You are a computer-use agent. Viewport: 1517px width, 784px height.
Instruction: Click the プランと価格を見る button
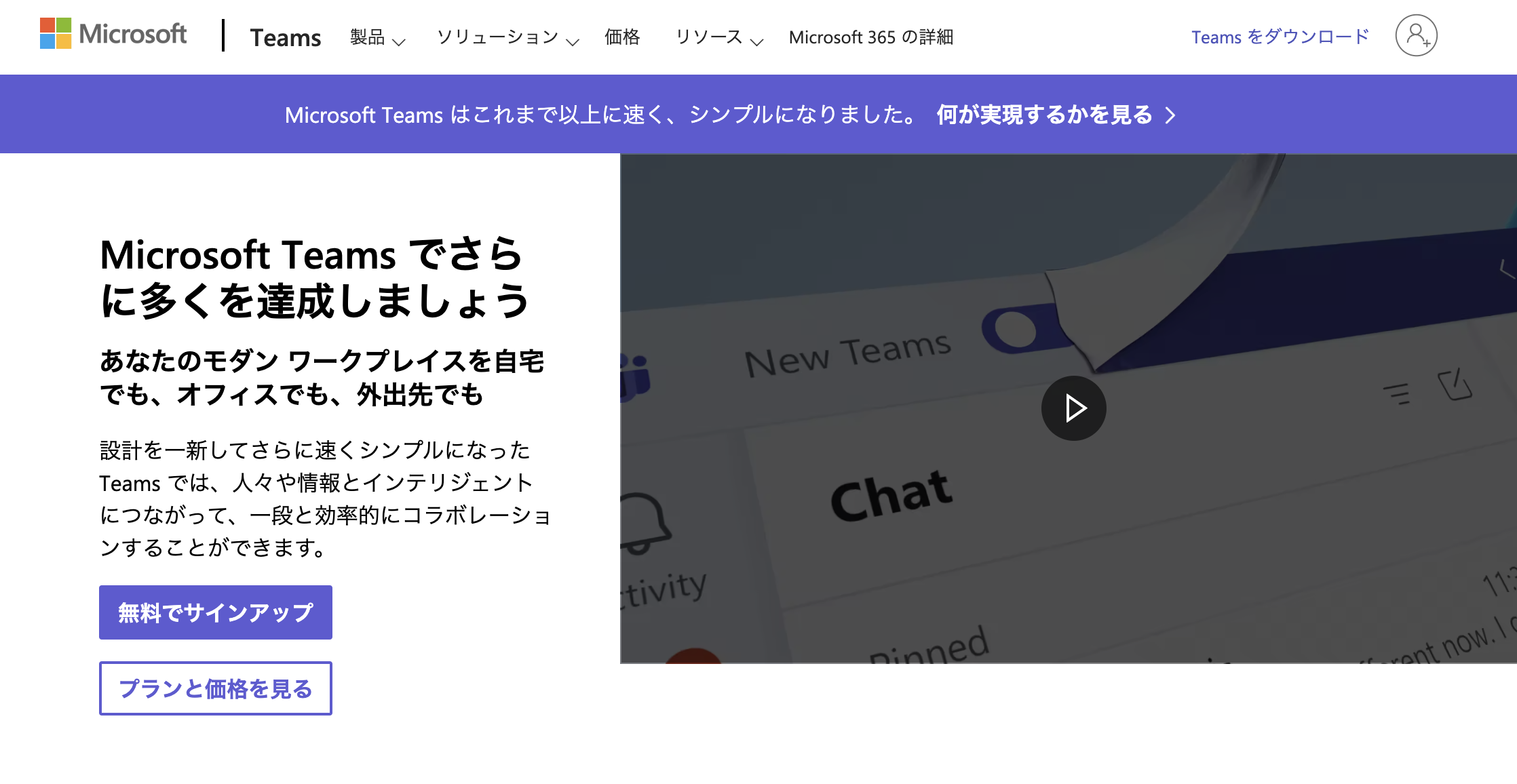(216, 688)
